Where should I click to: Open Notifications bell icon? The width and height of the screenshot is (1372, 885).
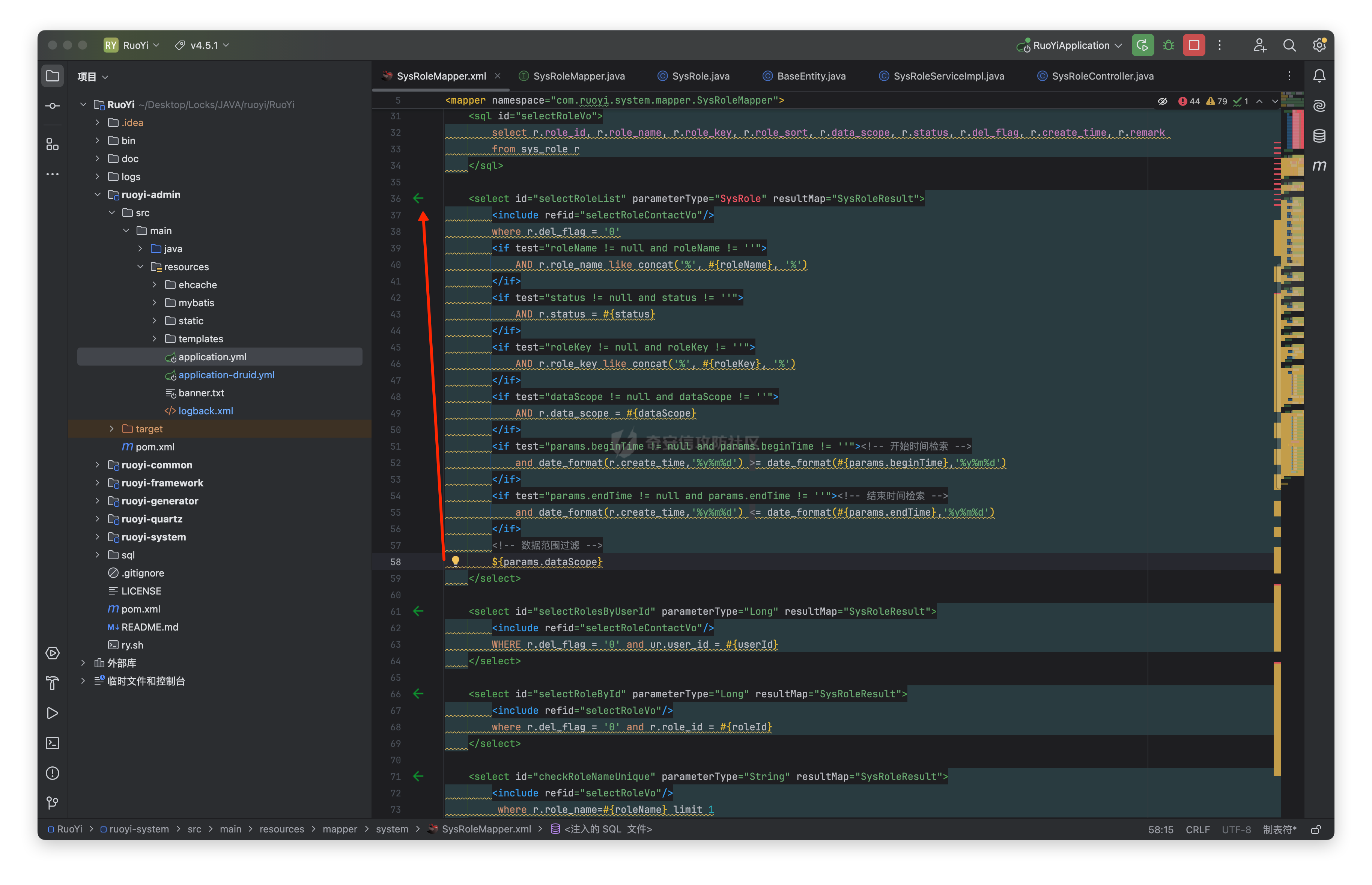point(1319,76)
